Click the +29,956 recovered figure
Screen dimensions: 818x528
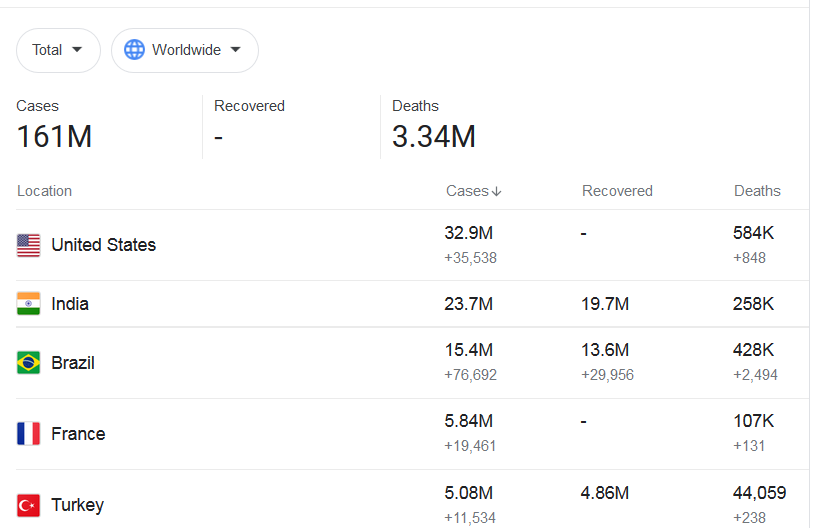pos(607,375)
